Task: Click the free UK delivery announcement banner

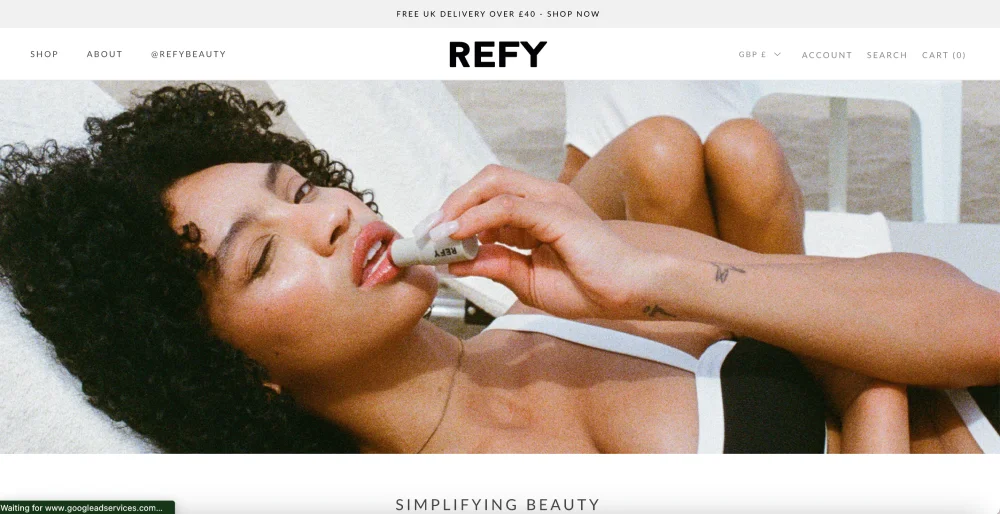Action: pos(500,14)
